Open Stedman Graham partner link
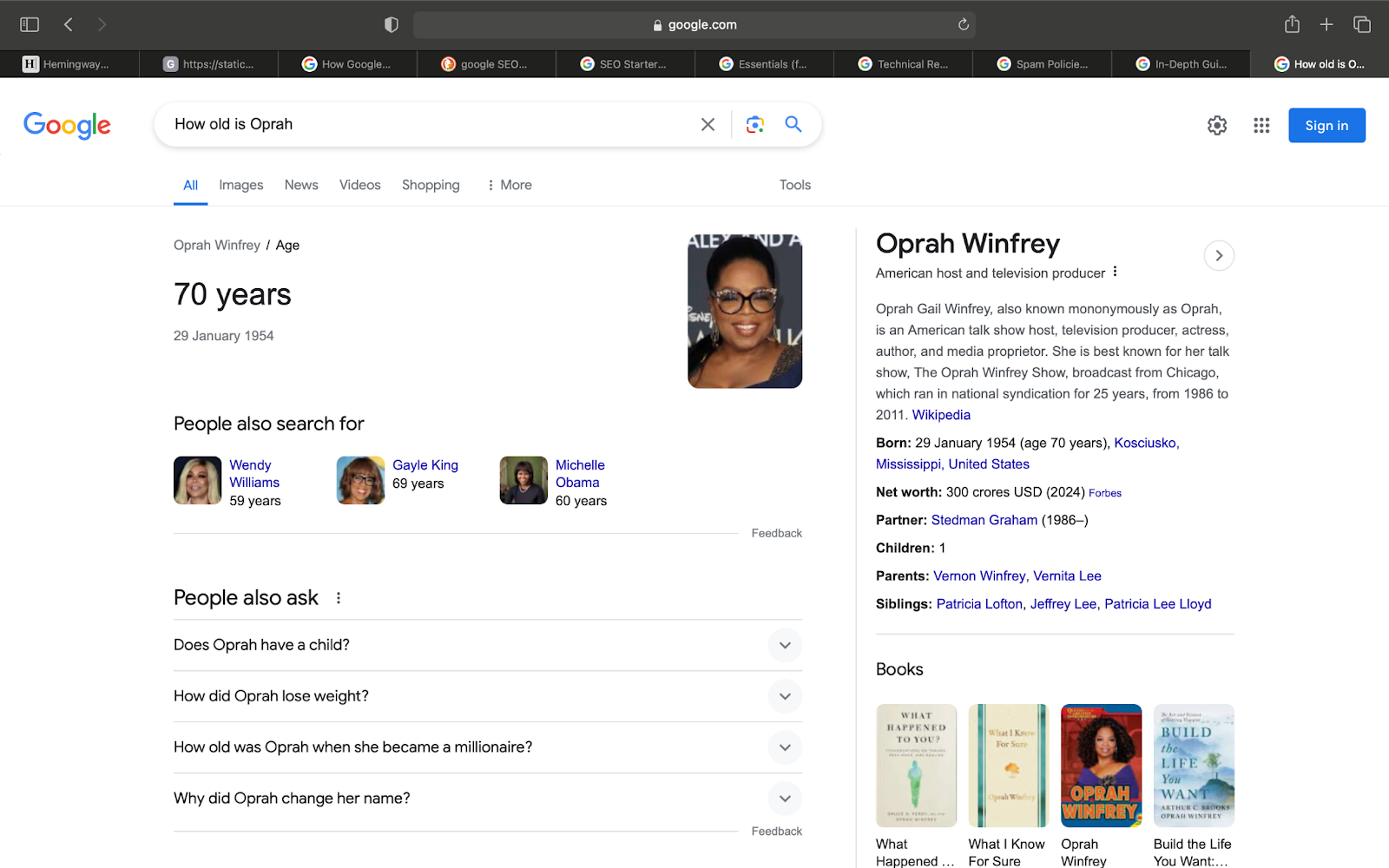Screen dimensions: 1389x868 [984, 520]
